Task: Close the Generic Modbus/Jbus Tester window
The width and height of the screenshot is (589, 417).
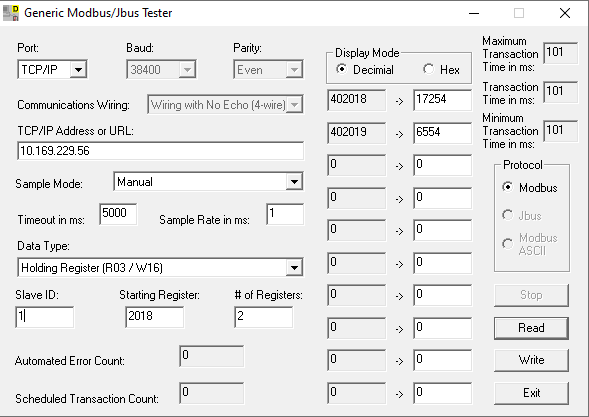Action: 565,13
